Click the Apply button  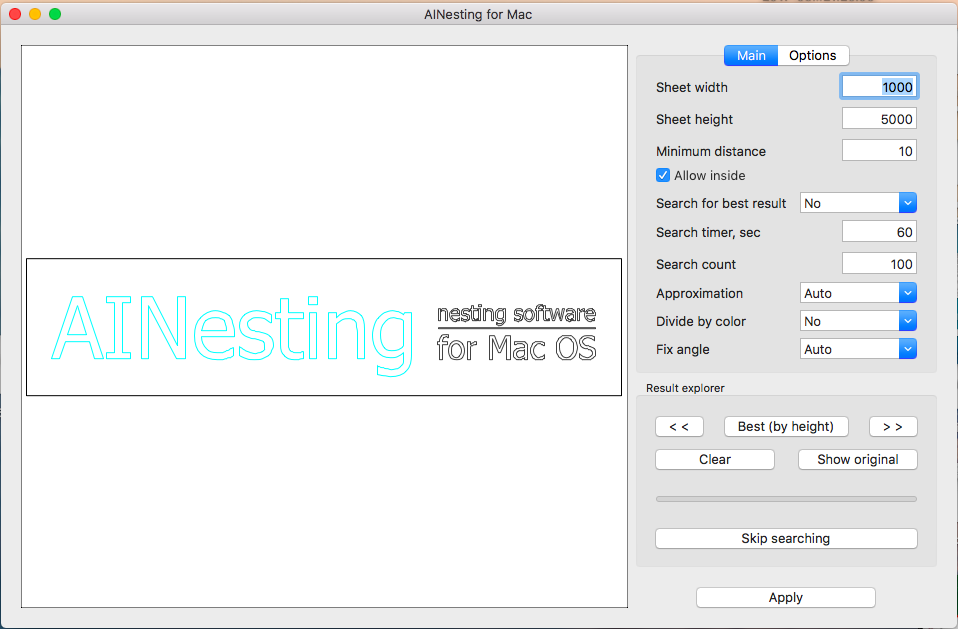tap(786, 597)
